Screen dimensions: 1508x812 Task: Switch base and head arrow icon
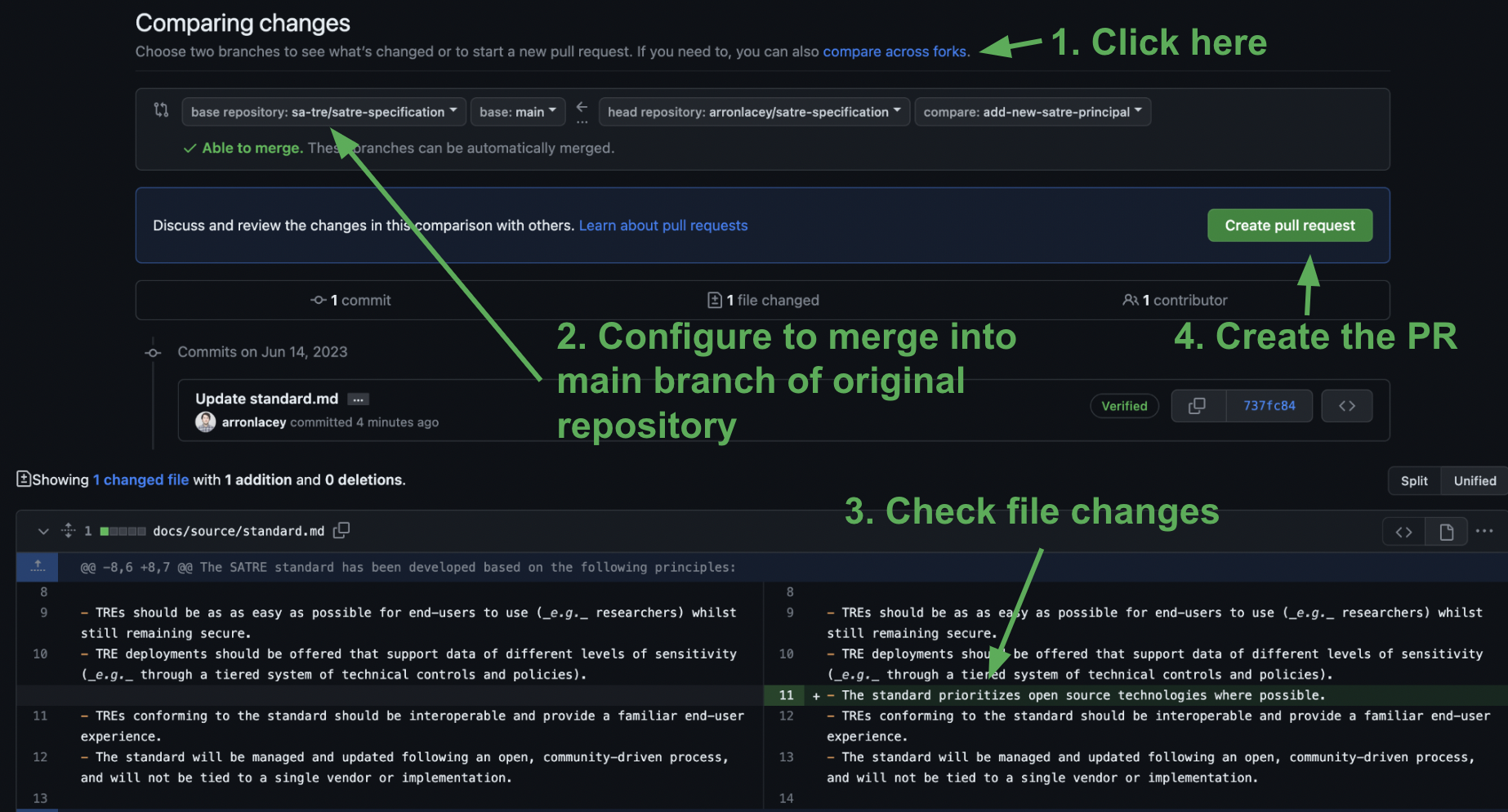coord(582,111)
